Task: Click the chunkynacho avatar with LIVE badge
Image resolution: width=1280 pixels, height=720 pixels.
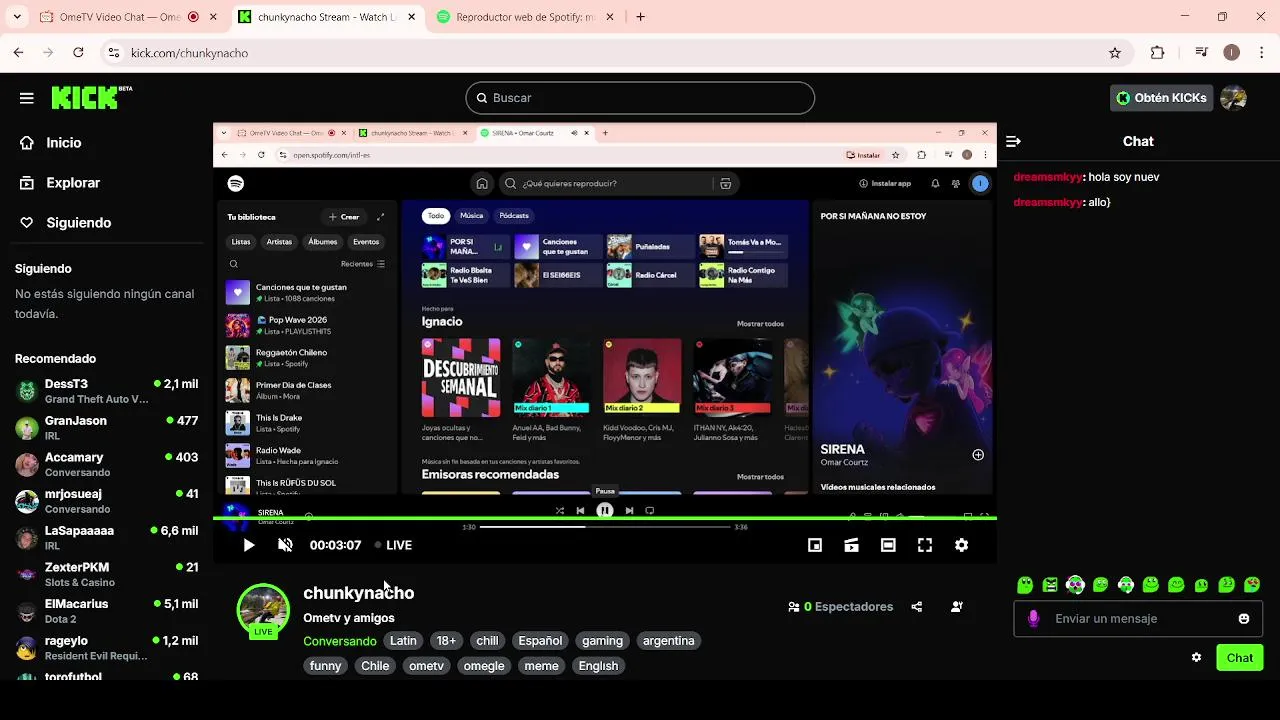Action: [263, 610]
